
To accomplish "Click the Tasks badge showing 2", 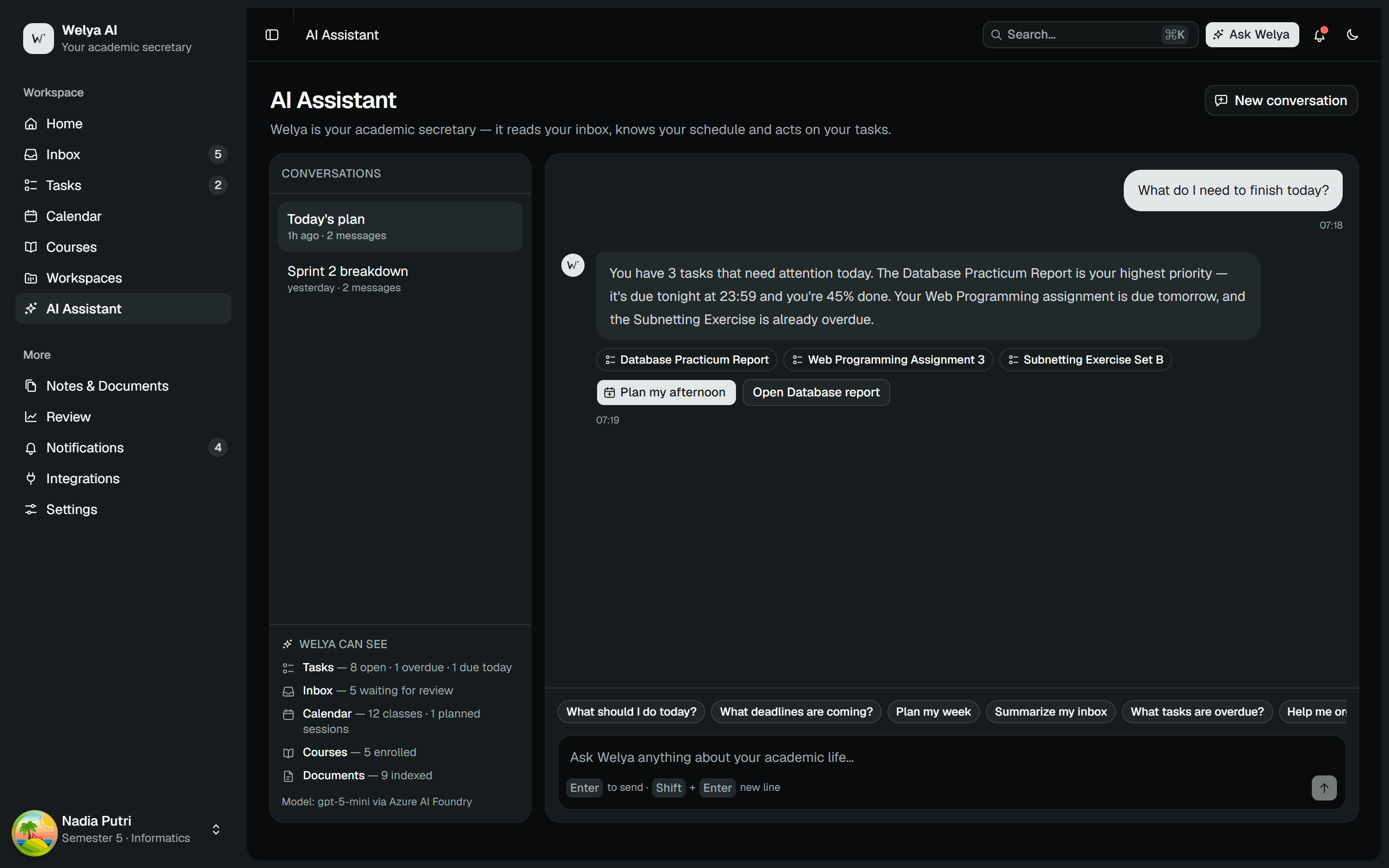I will 218,186.
